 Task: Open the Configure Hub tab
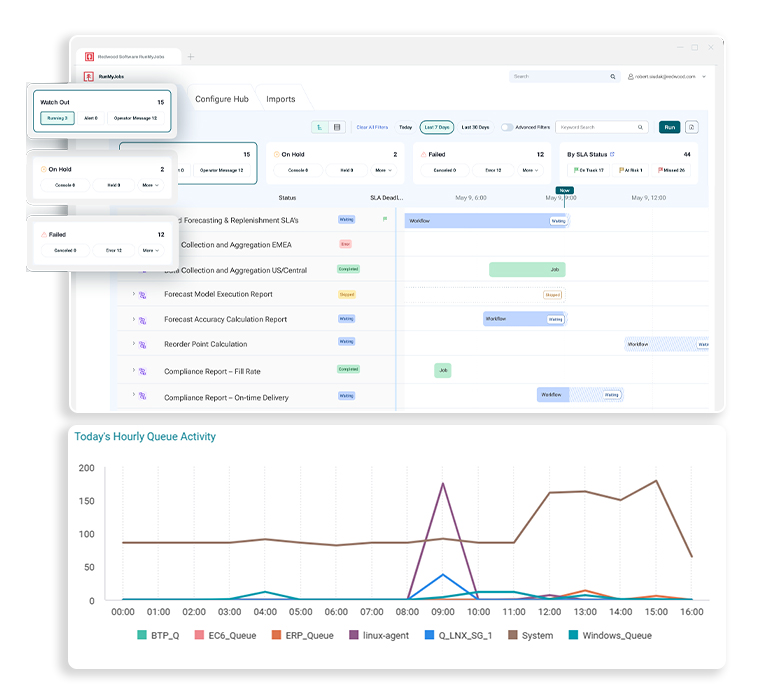tap(221, 99)
